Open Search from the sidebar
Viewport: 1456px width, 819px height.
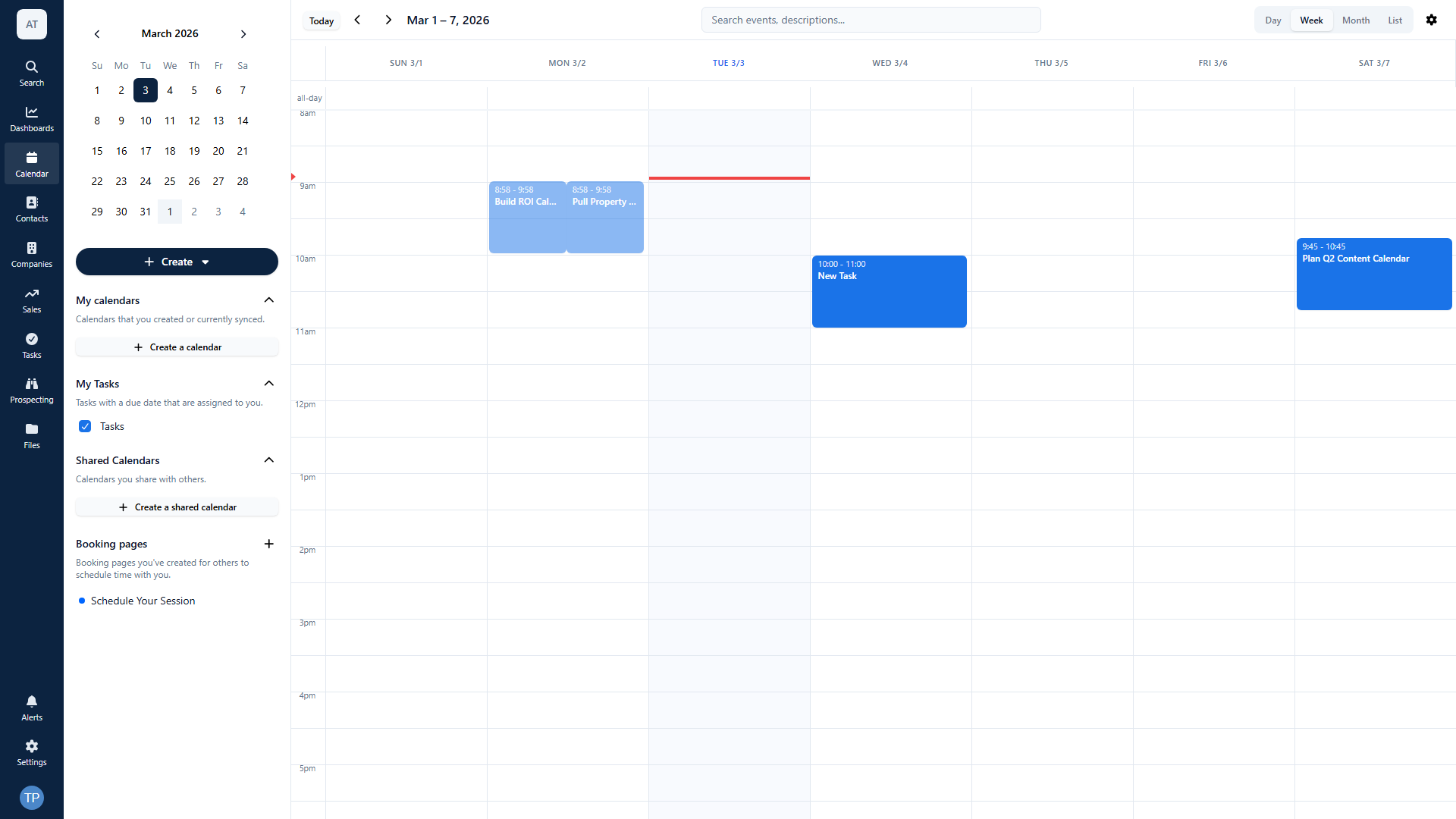(x=32, y=74)
